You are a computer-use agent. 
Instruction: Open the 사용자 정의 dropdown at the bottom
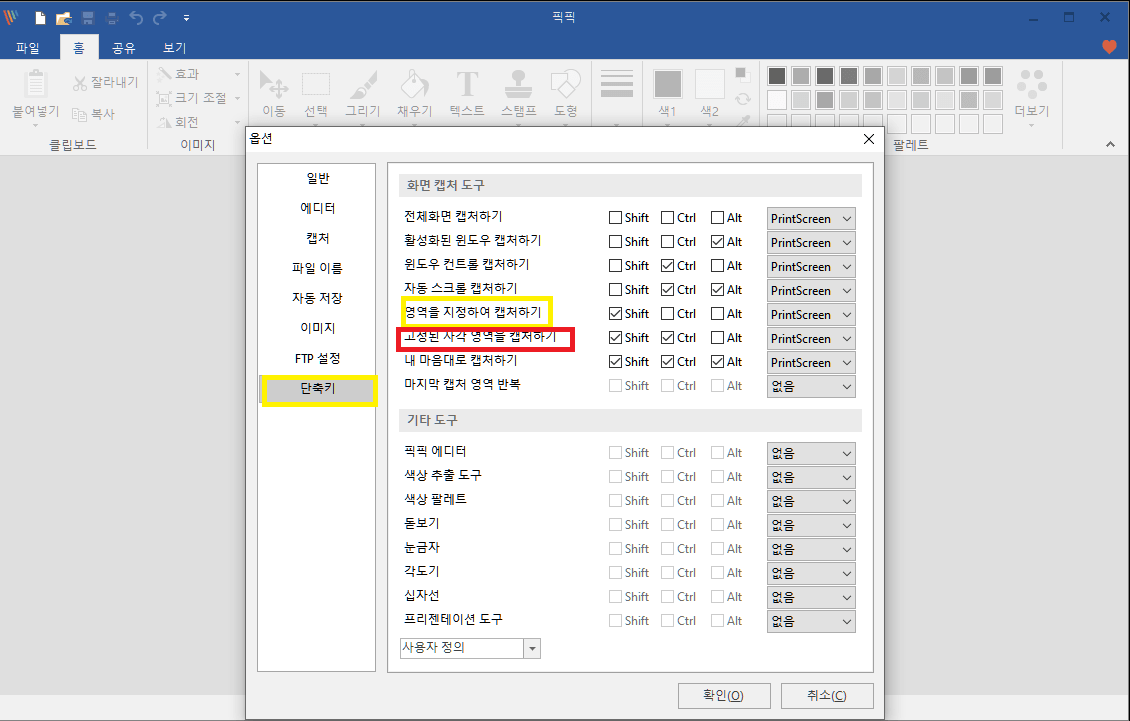pyautogui.click(x=532, y=648)
